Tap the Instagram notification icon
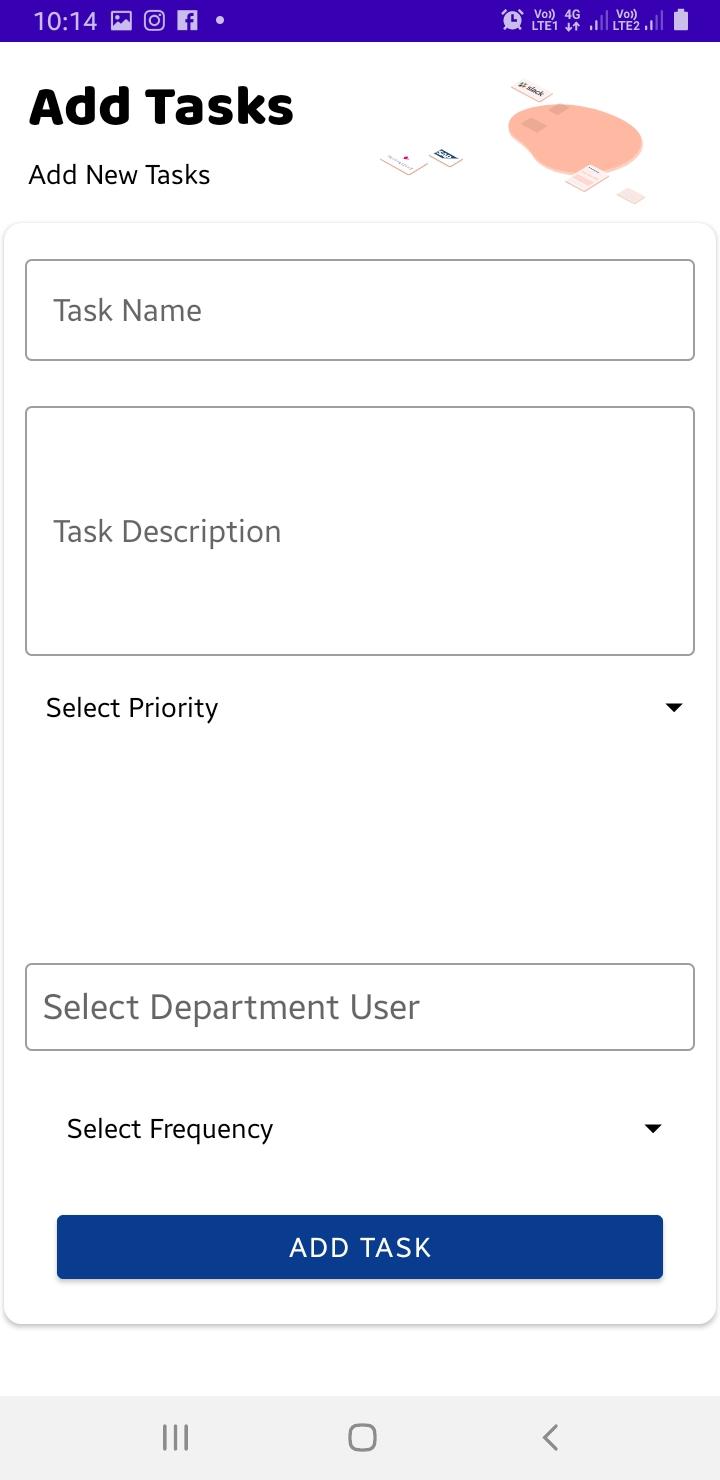The image size is (720, 1480). [154, 20]
